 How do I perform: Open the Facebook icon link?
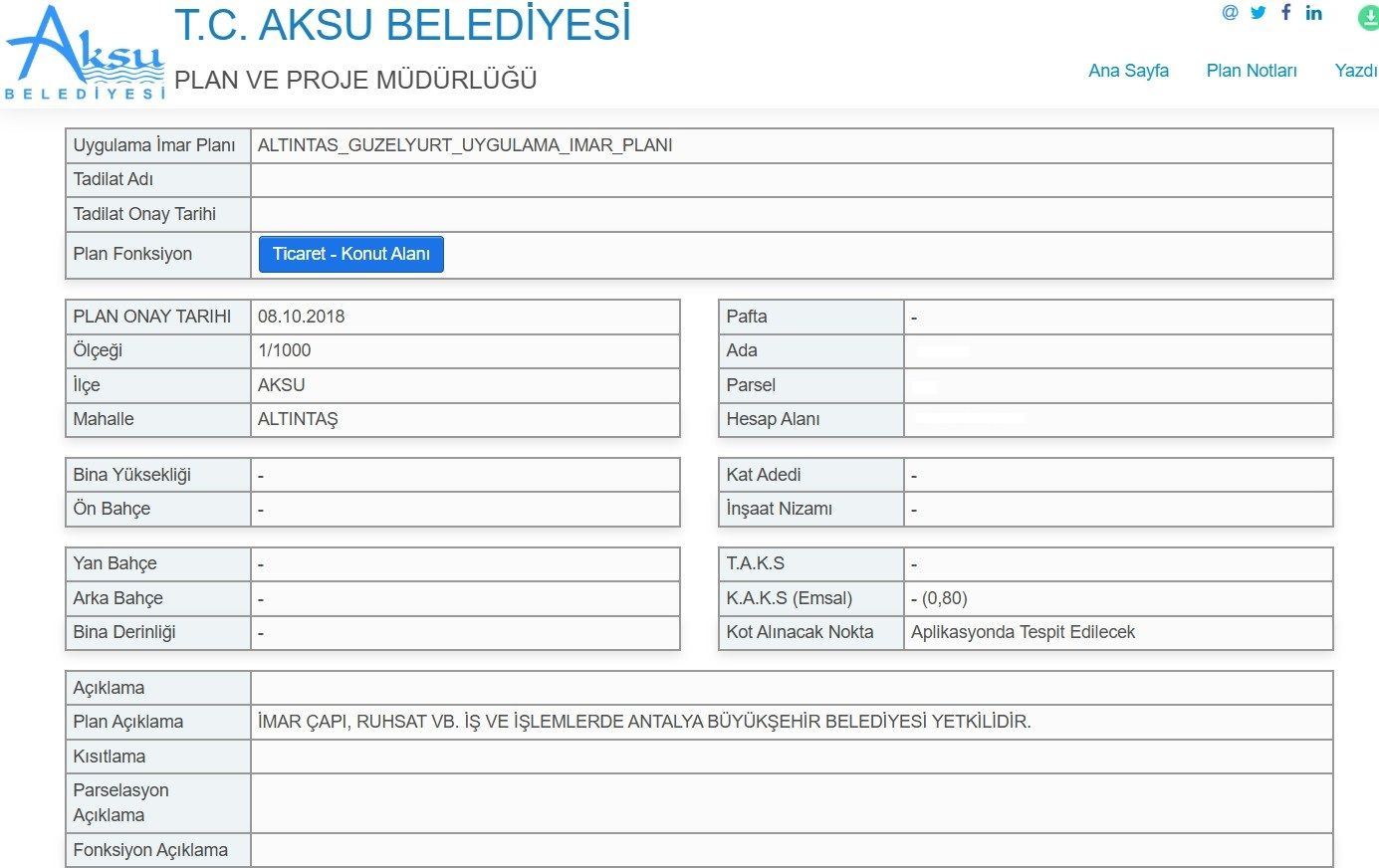coord(1286,13)
